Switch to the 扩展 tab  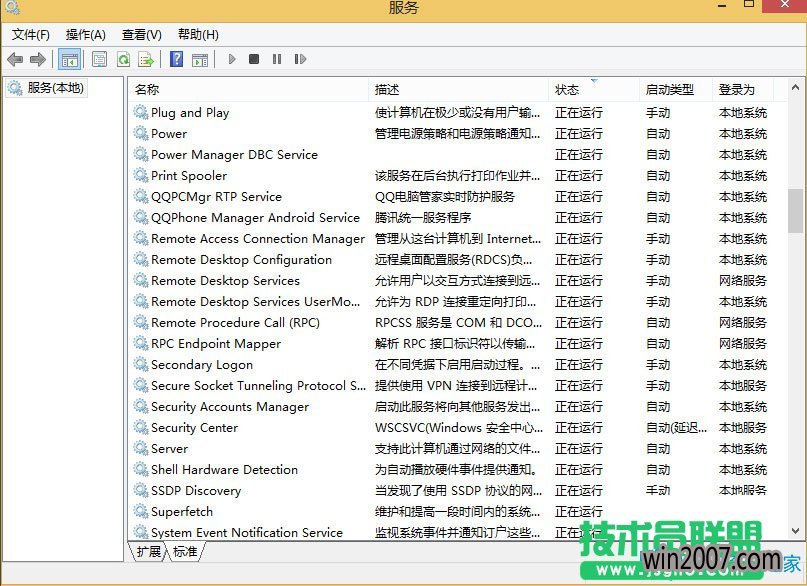coord(148,552)
